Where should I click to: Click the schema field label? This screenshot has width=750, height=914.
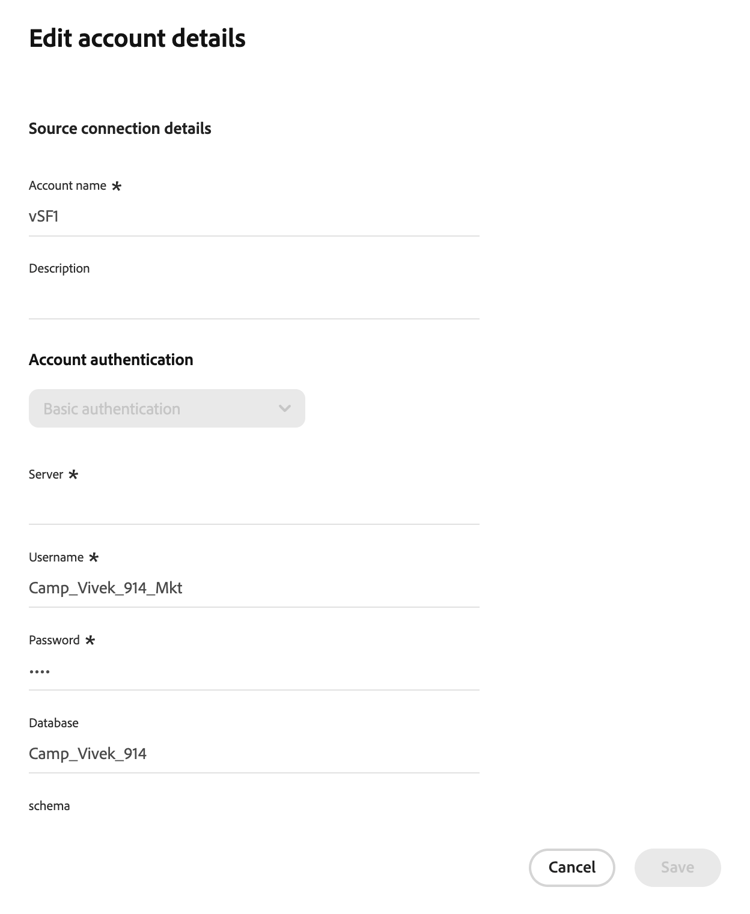50,806
